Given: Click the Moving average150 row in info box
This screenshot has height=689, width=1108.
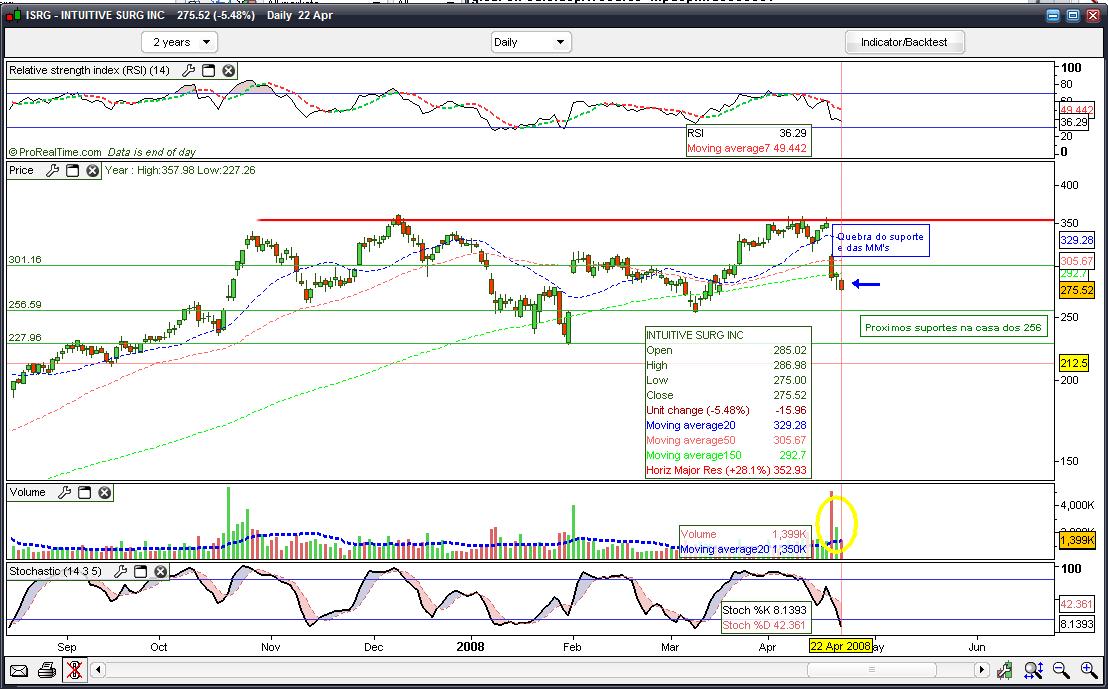Looking at the screenshot, I should [x=727, y=455].
